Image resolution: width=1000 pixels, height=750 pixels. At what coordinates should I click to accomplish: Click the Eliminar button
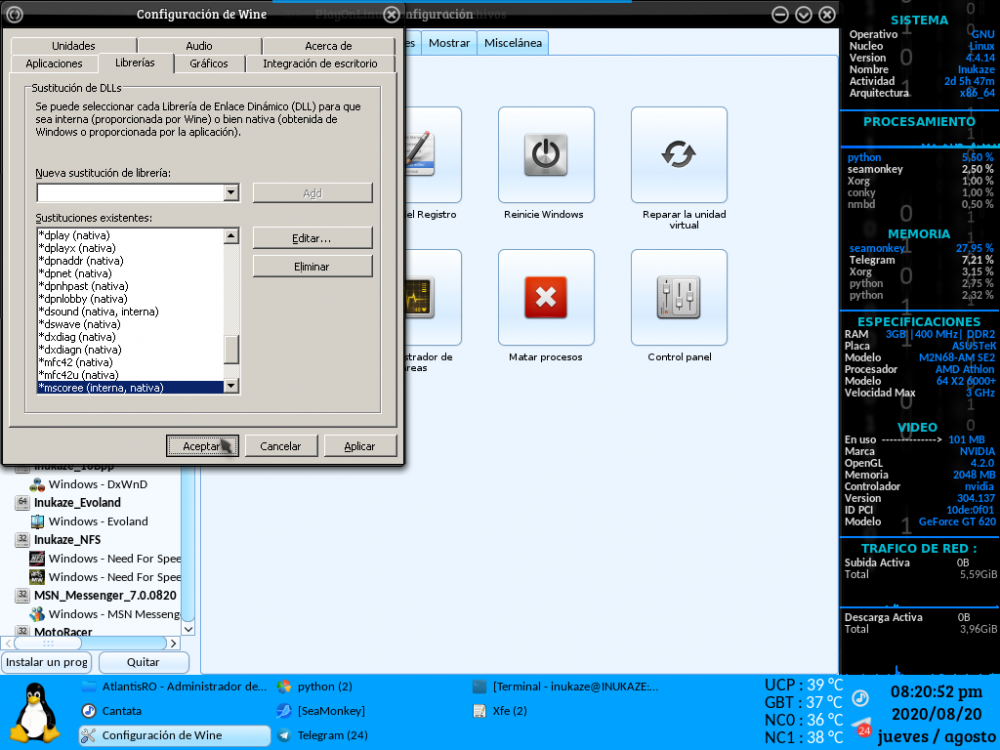pos(312,266)
